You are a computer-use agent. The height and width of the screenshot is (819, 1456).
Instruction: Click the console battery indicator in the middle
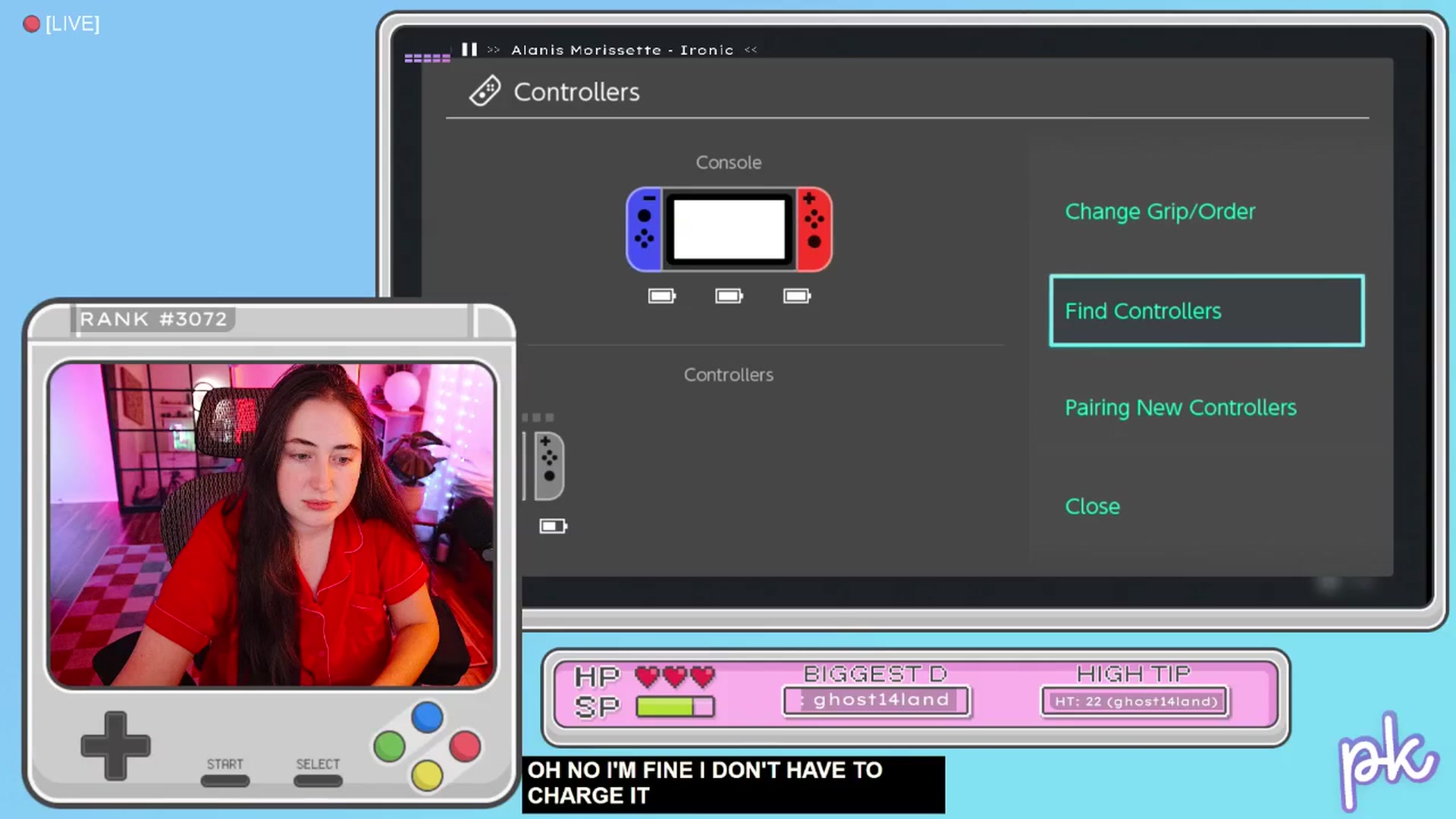pos(729,296)
